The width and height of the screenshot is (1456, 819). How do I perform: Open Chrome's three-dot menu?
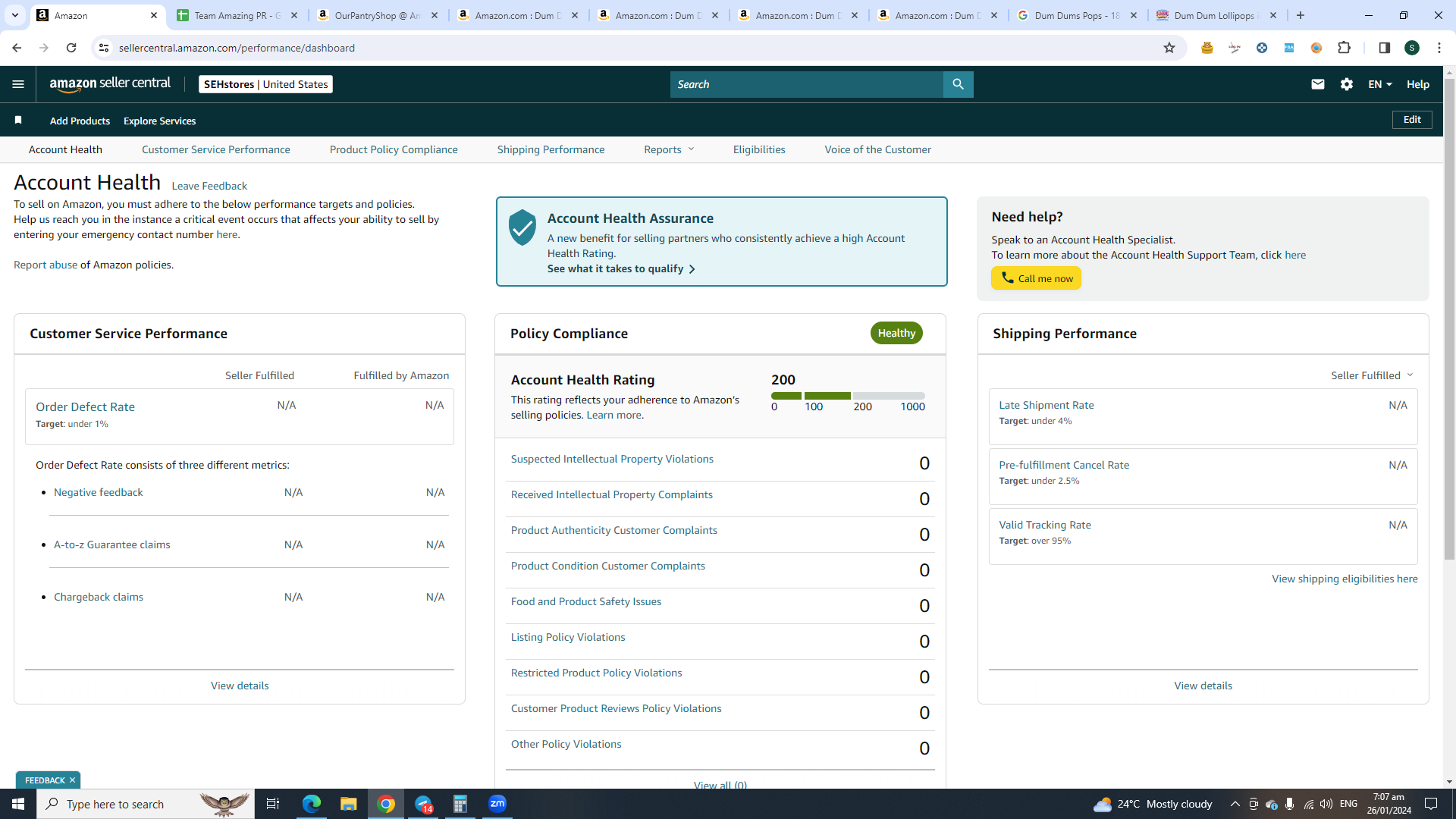tap(1439, 48)
